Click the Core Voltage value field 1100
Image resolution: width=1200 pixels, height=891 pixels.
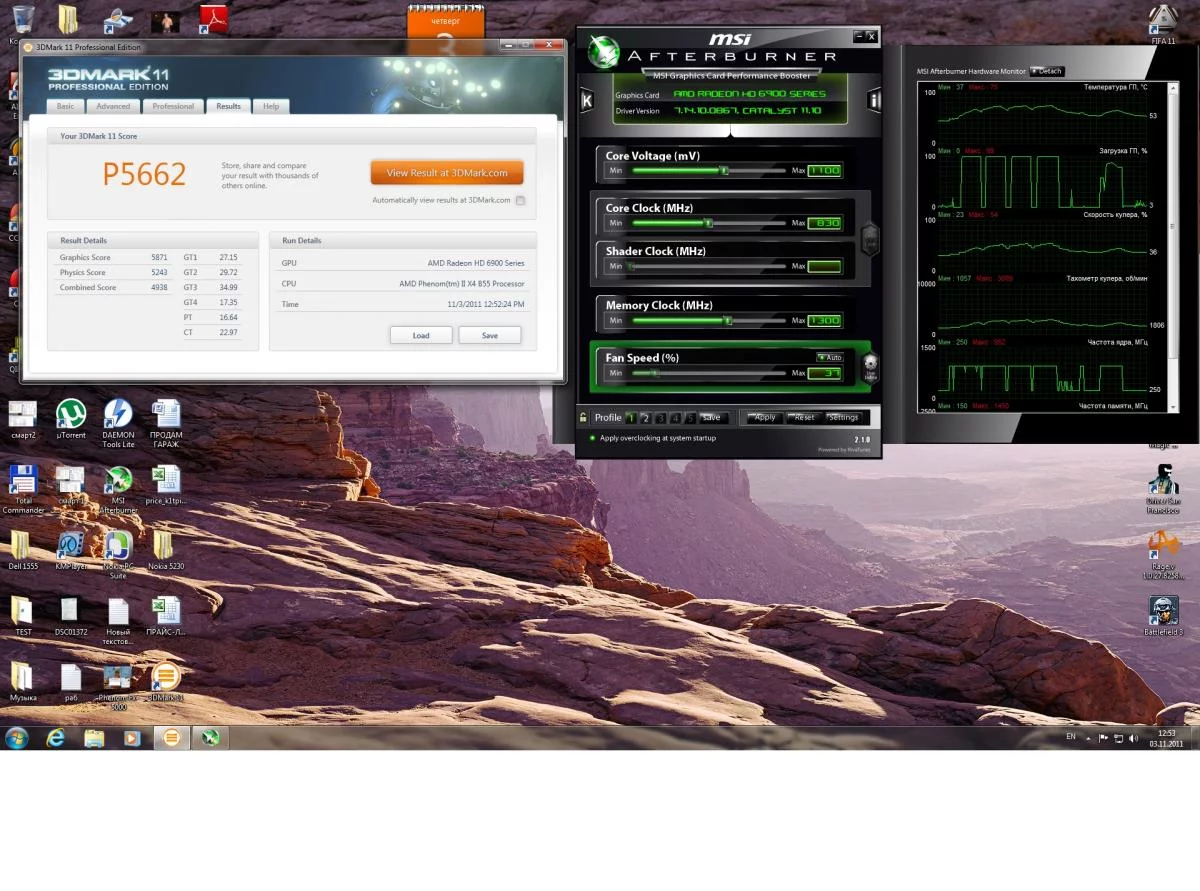point(825,171)
